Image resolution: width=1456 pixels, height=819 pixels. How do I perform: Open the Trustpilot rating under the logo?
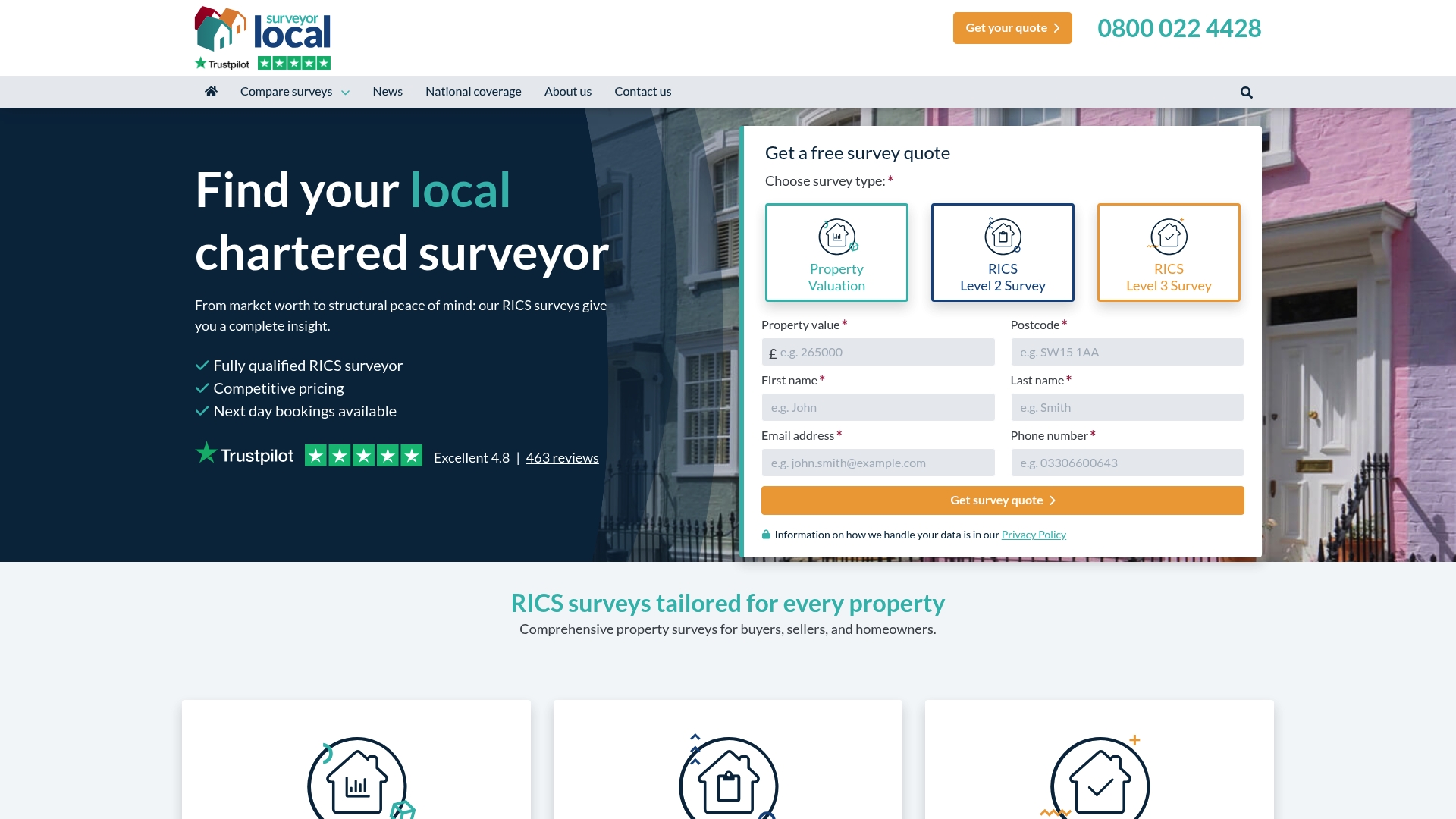(x=262, y=64)
